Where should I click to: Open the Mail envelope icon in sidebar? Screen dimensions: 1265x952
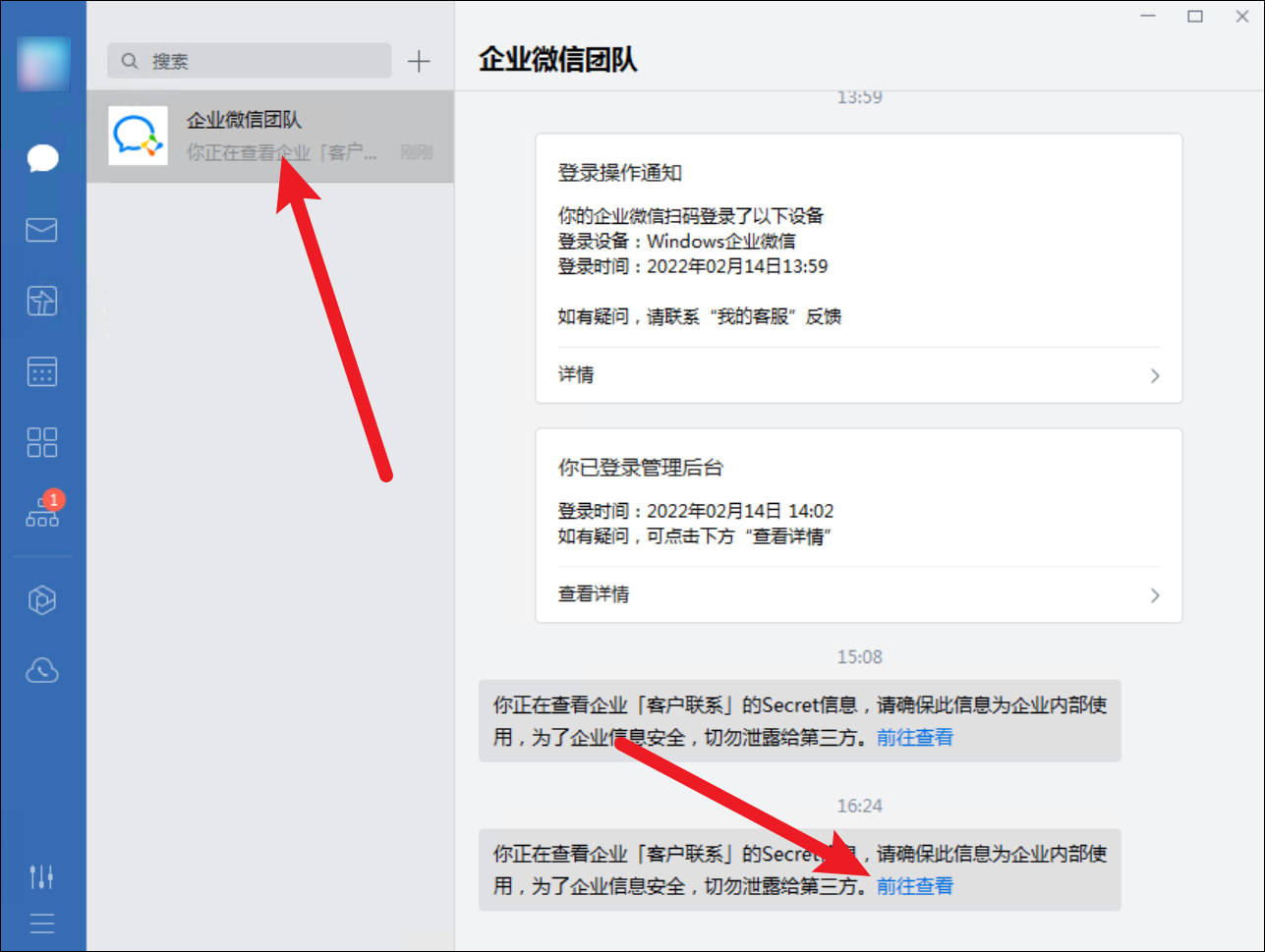[42, 230]
